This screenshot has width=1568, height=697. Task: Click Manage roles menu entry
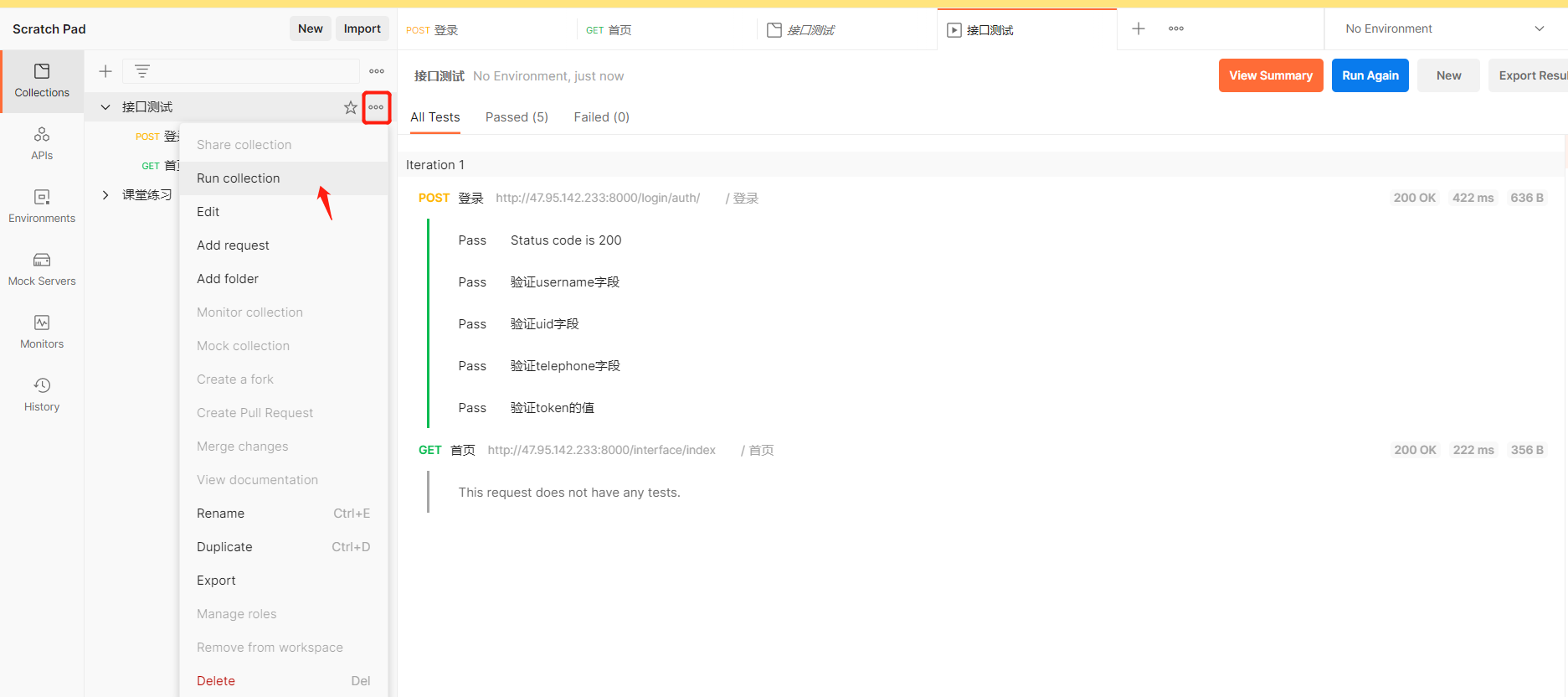click(x=284, y=614)
